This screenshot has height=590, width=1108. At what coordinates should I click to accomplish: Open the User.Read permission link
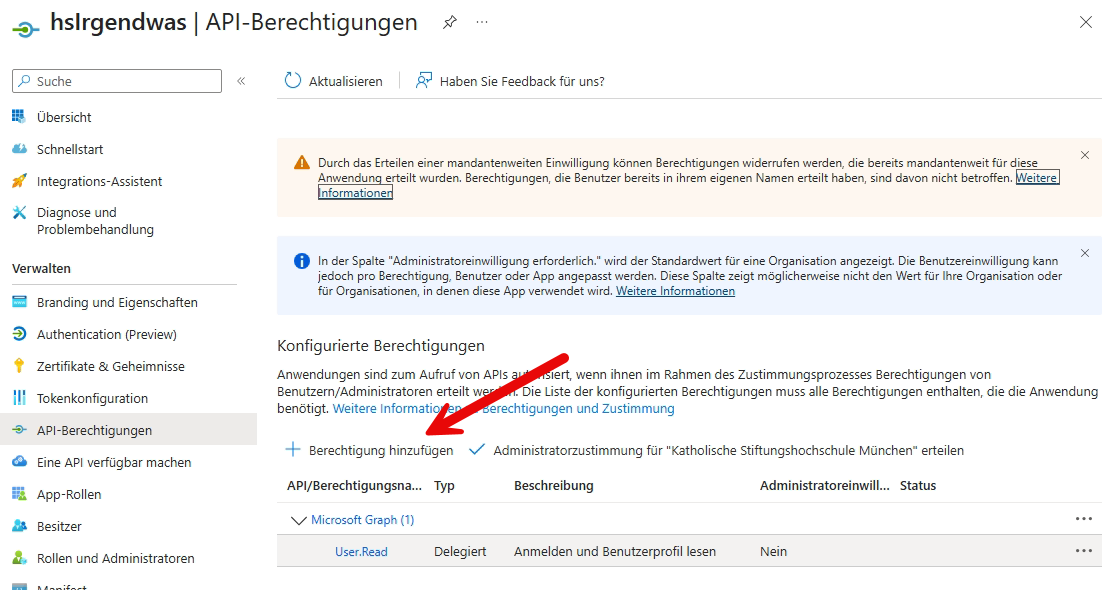pyautogui.click(x=361, y=551)
